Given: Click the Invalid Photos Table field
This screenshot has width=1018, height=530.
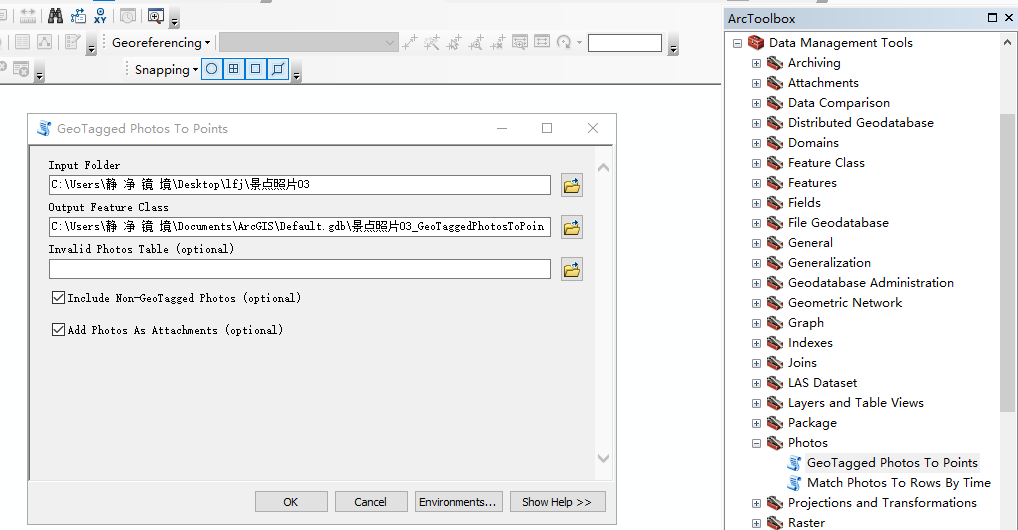Looking at the screenshot, I should 300,269.
